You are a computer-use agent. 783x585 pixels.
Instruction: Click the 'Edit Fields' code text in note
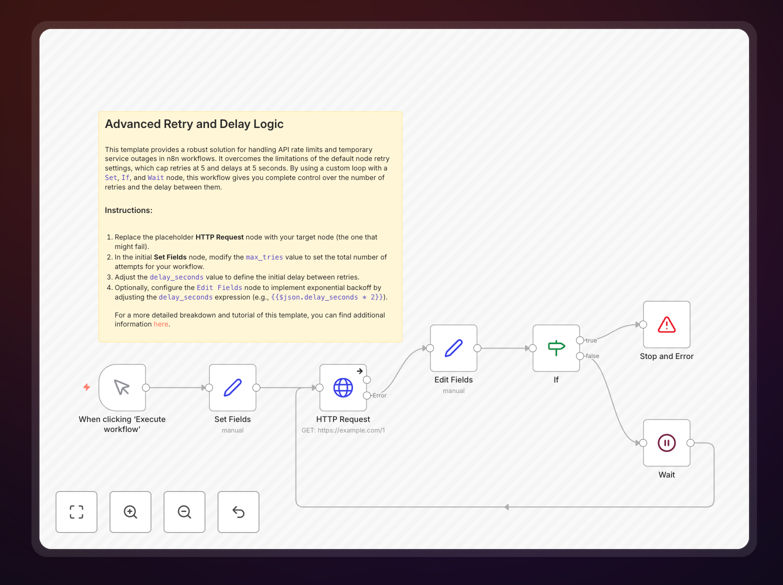[x=219, y=288]
